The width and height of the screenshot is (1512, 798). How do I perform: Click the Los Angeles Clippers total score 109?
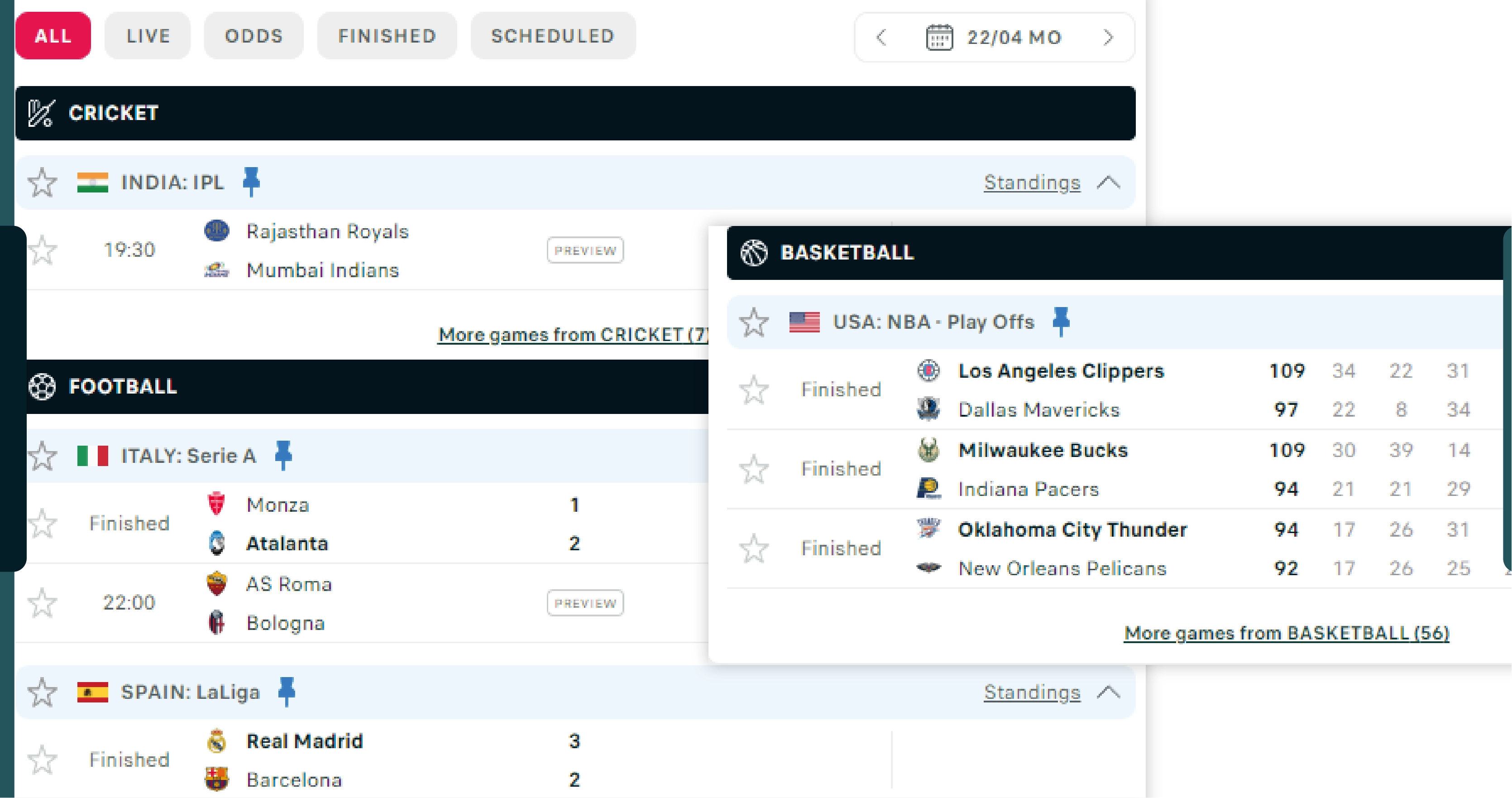(x=1287, y=371)
